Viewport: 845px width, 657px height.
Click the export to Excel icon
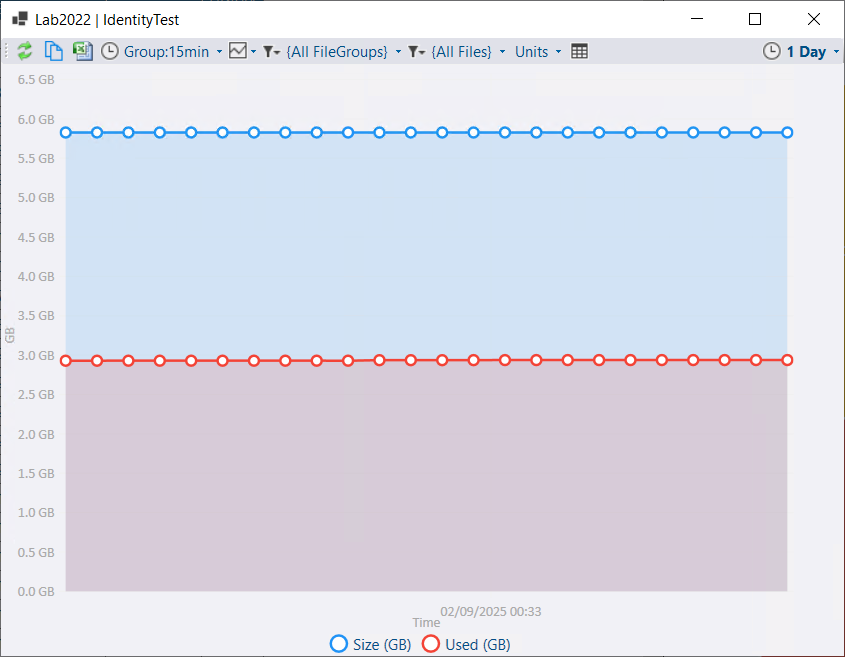pos(82,51)
